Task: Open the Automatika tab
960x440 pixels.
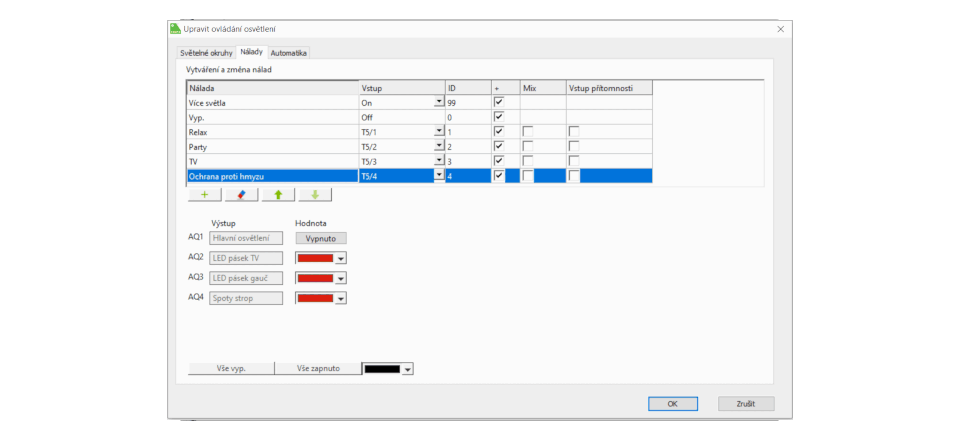Action: [x=289, y=52]
